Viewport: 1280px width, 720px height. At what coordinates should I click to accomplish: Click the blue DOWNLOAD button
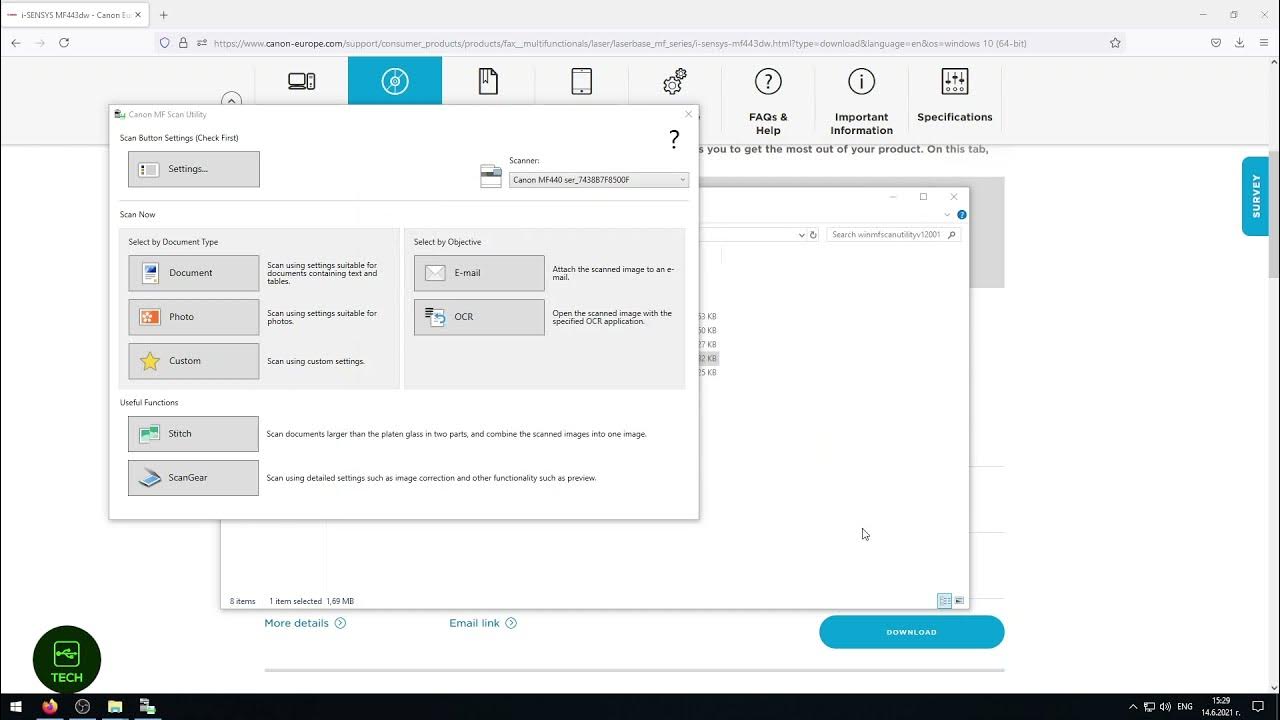coord(911,632)
